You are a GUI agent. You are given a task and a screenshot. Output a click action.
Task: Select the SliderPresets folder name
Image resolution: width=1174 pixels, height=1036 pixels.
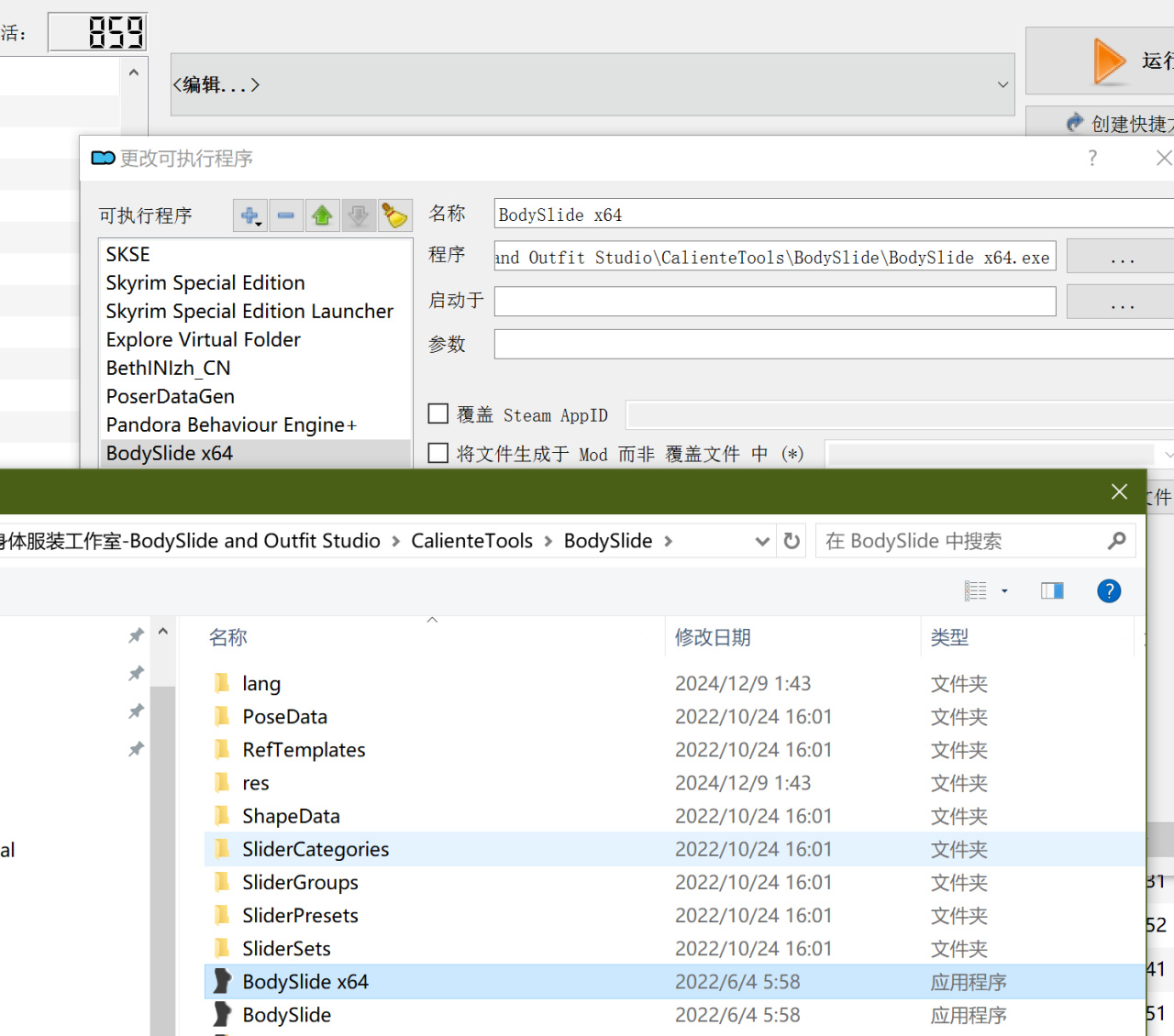300,915
